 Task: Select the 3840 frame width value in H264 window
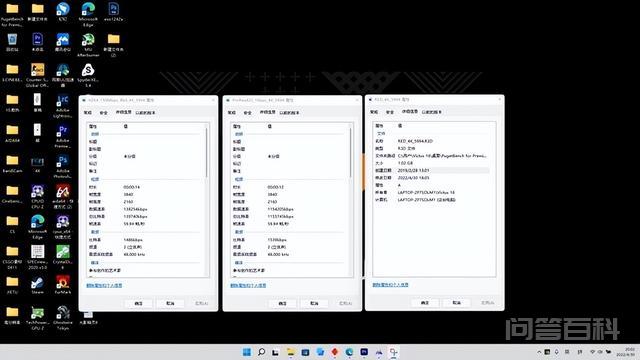point(128,194)
